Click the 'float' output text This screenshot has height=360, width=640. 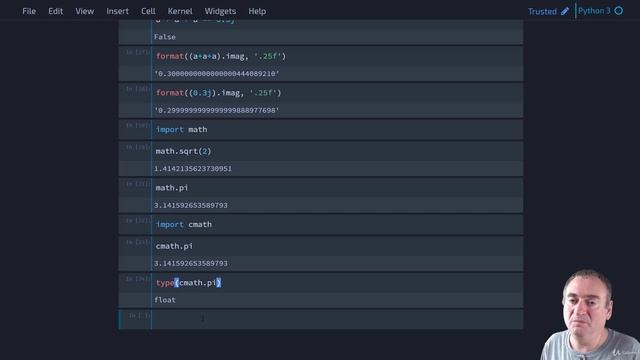pyautogui.click(x=164, y=300)
